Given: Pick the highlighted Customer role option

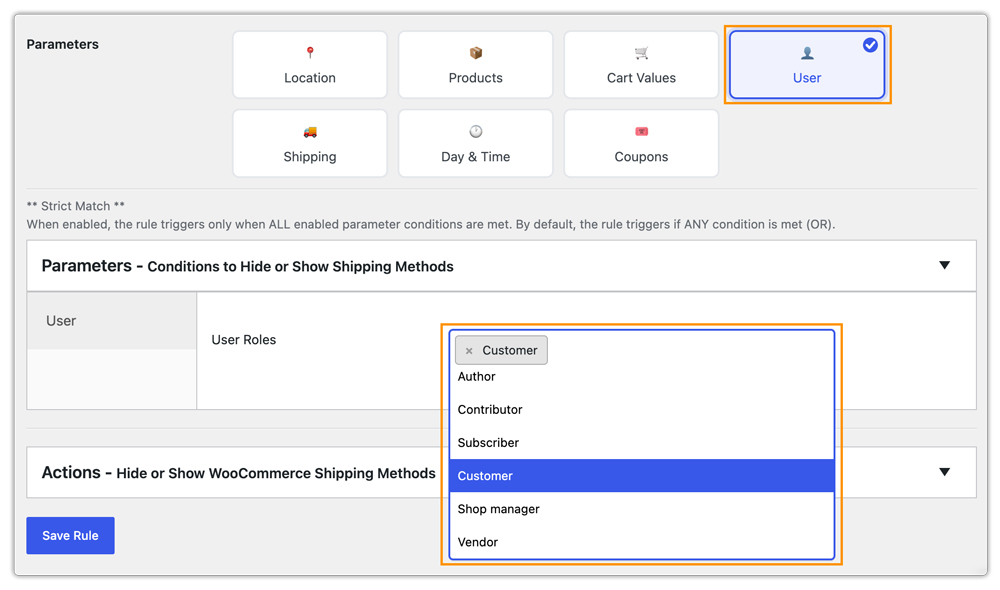Looking at the screenshot, I should pos(642,476).
